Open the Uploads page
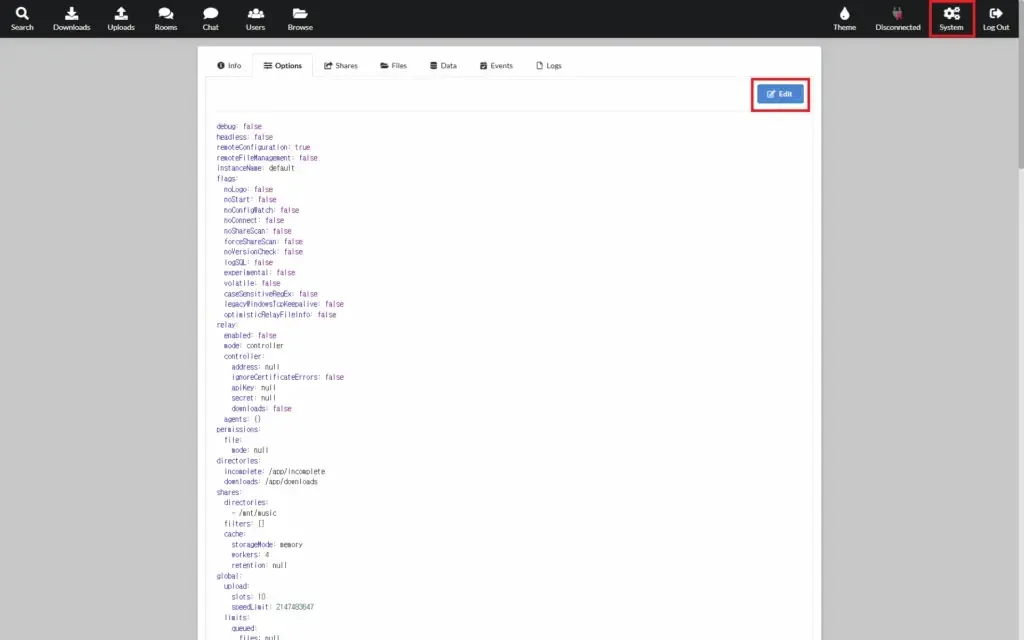 tap(121, 17)
